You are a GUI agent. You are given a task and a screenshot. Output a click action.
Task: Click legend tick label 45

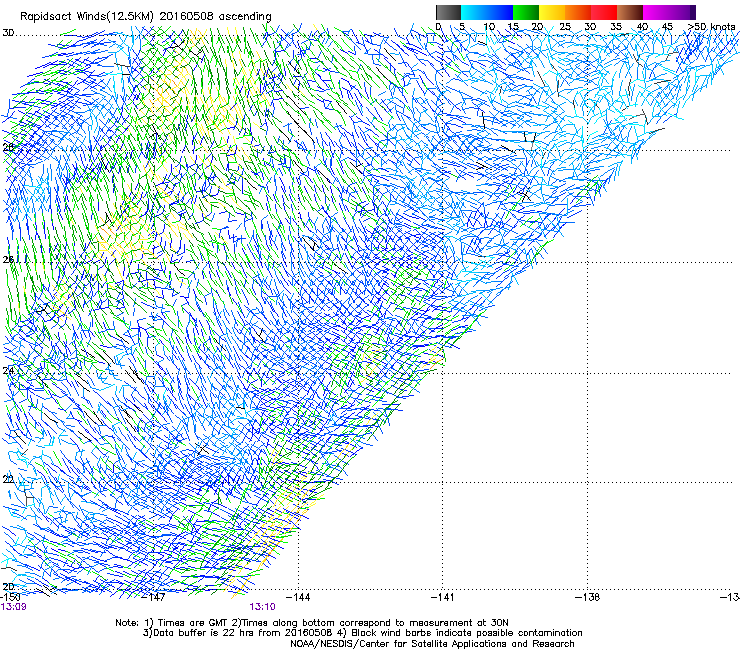click(x=667, y=26)
